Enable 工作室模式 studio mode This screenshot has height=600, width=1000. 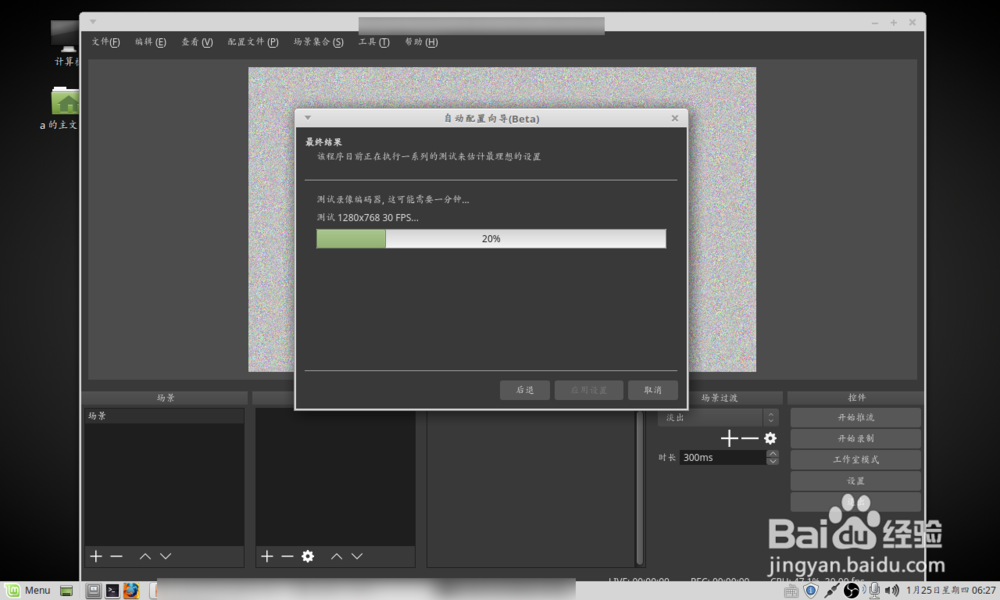click(x=855, y=459)
